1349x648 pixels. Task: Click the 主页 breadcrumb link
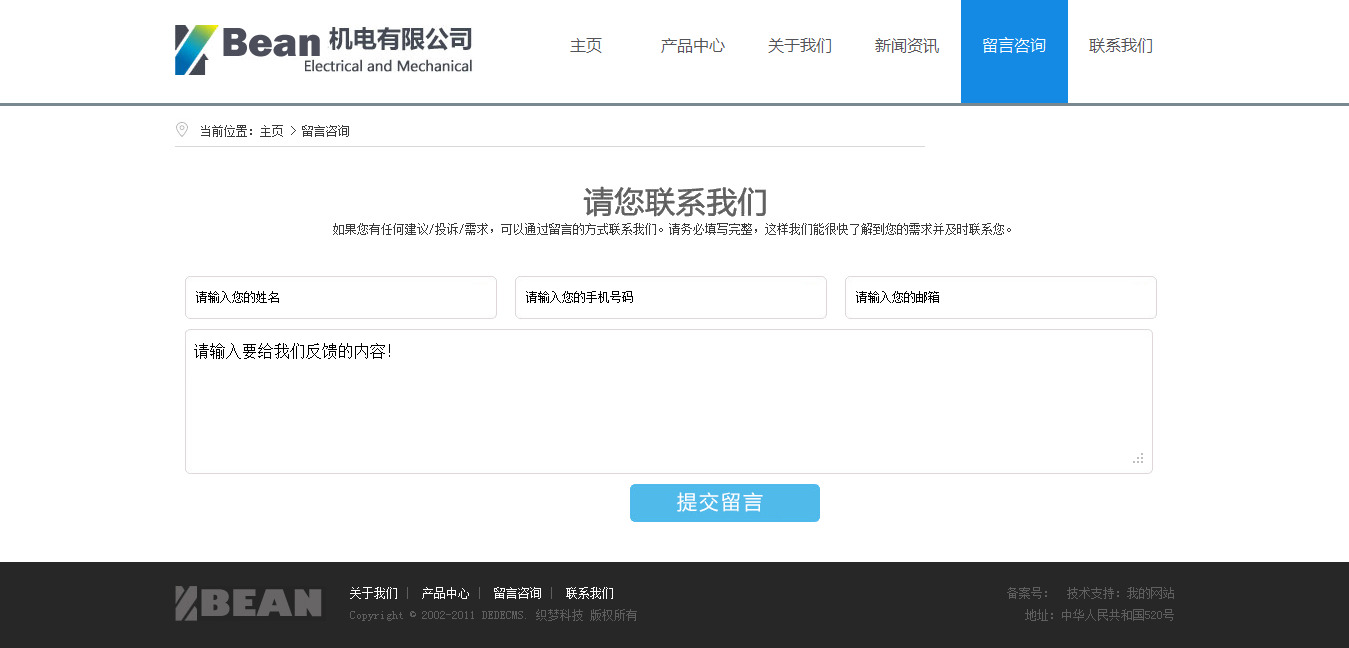pyautogui.click(x=271, y=131)
